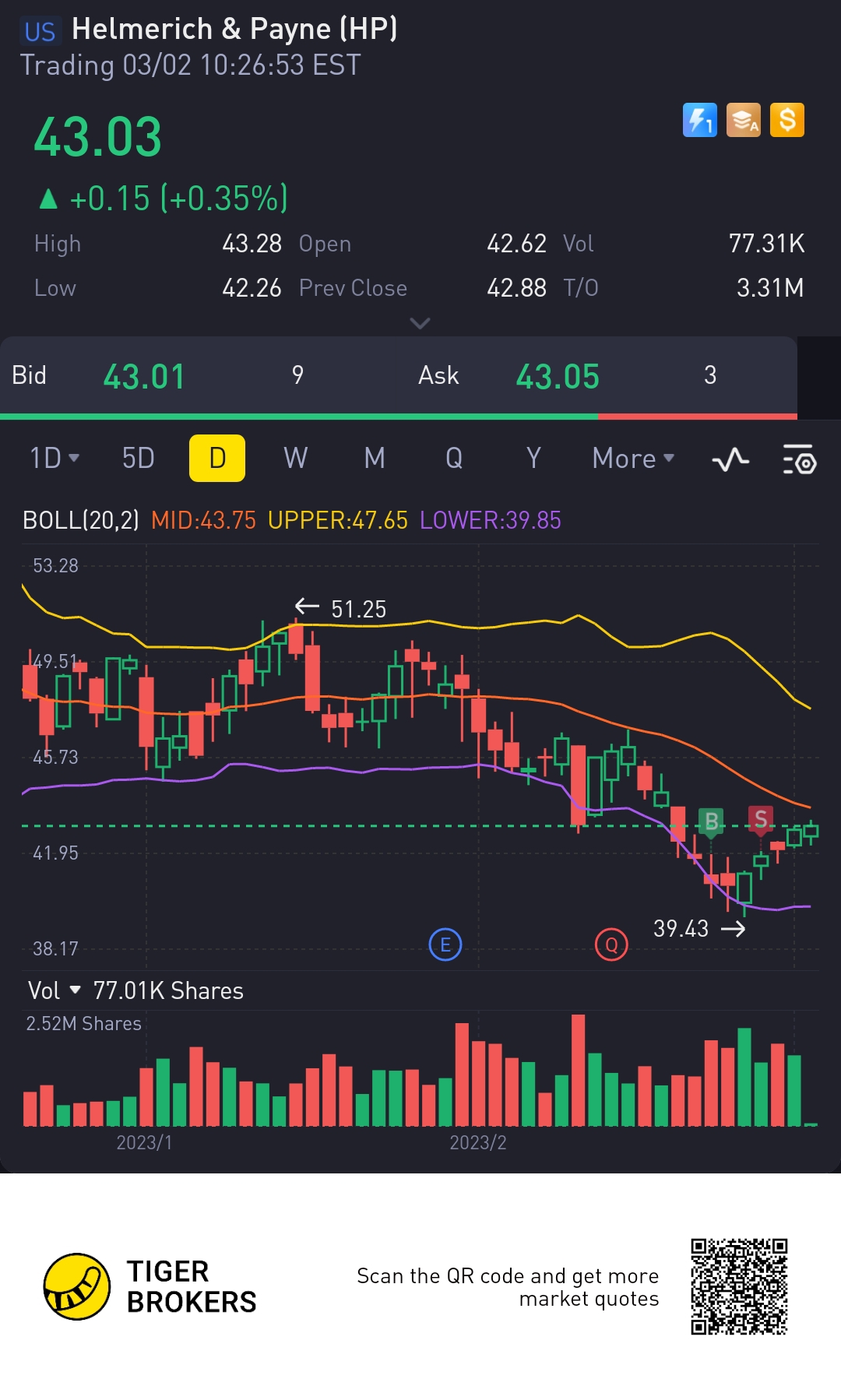
Task: Tap the current price 43.03
Action: click(97, 137)
